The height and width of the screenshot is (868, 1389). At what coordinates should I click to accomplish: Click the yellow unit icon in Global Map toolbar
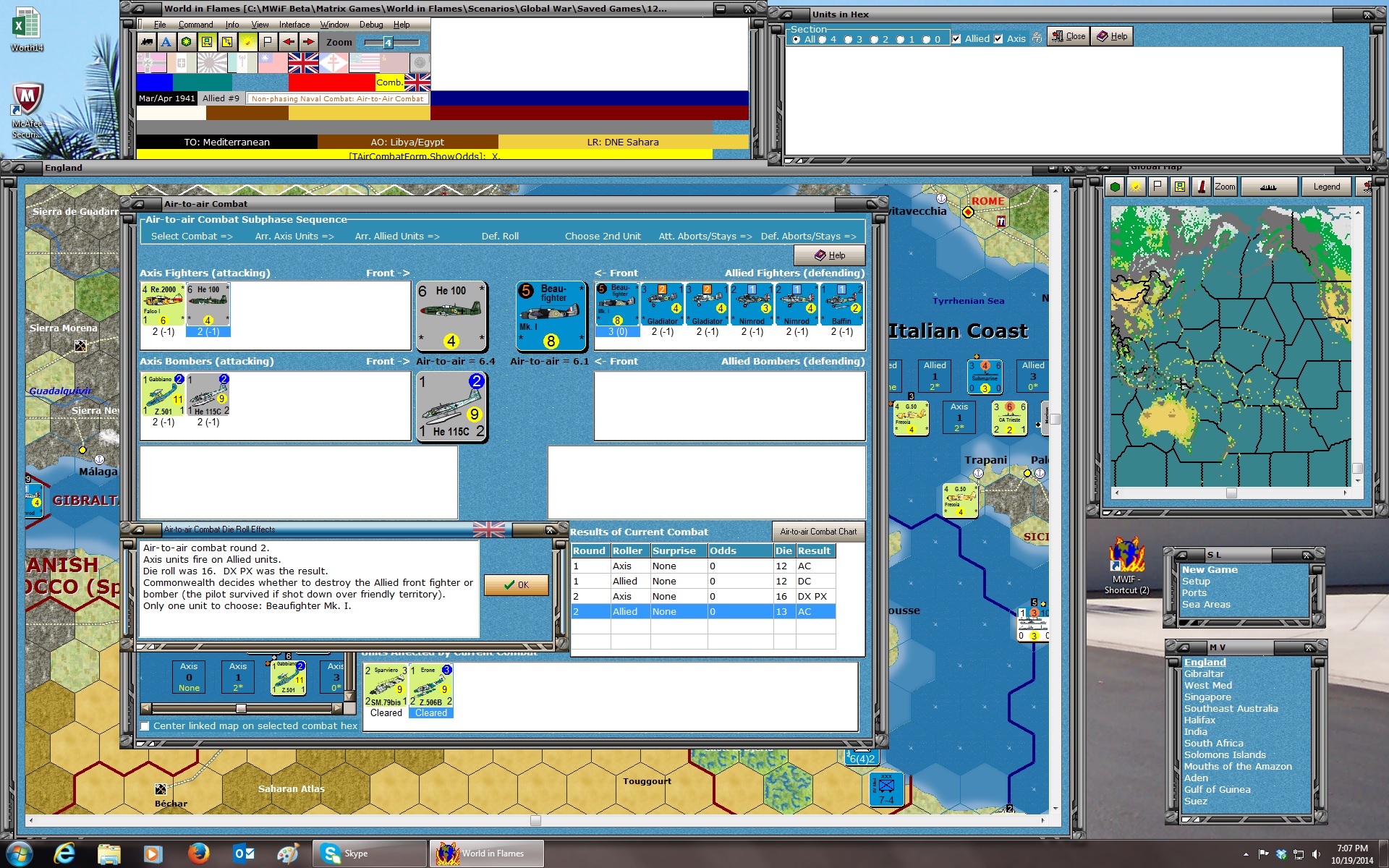tap(1179, 187)
